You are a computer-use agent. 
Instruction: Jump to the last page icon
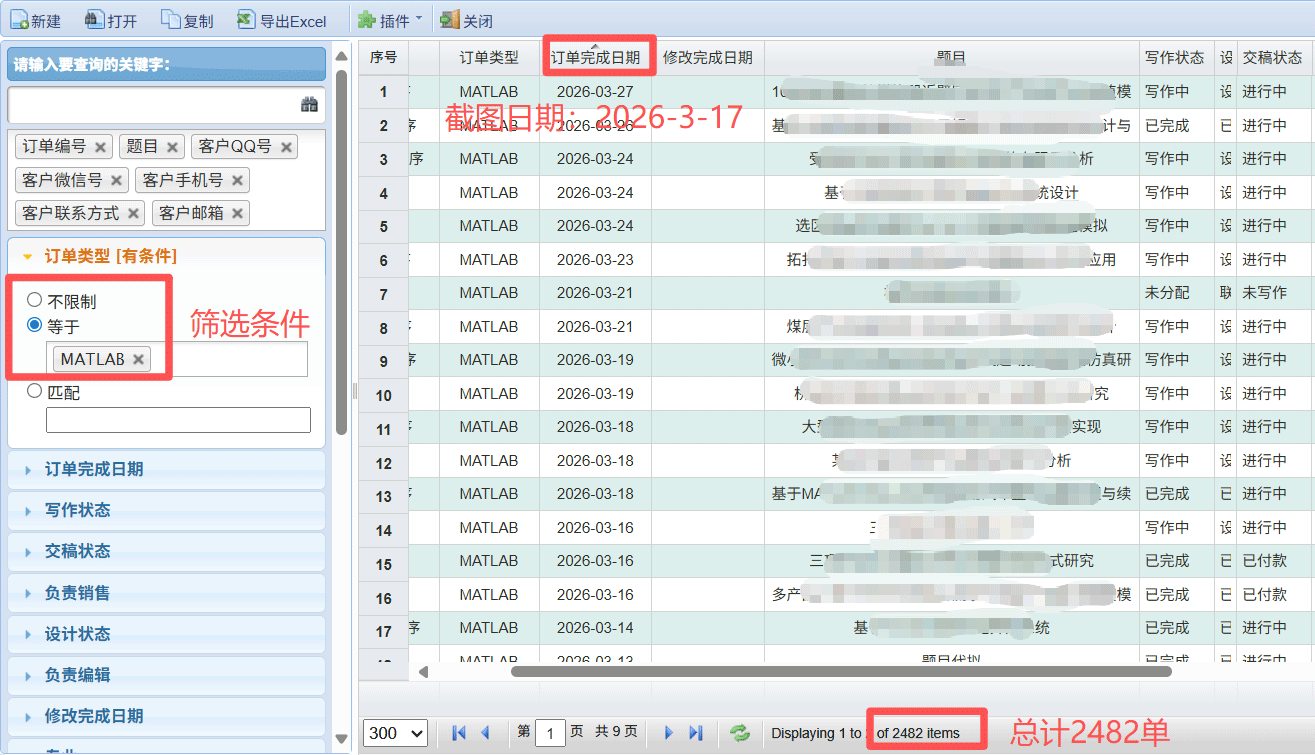point(696,733)
